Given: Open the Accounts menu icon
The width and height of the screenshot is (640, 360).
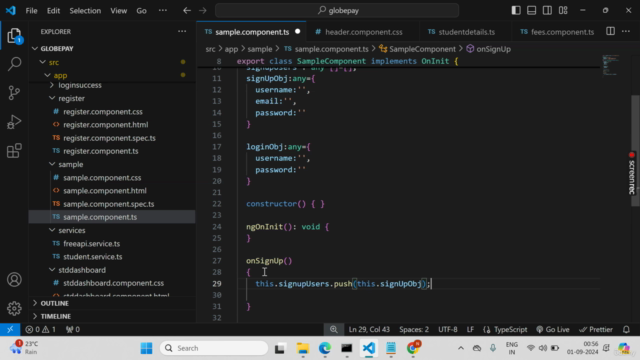Looking at the screenshot, I should click(x=14, y=280).
